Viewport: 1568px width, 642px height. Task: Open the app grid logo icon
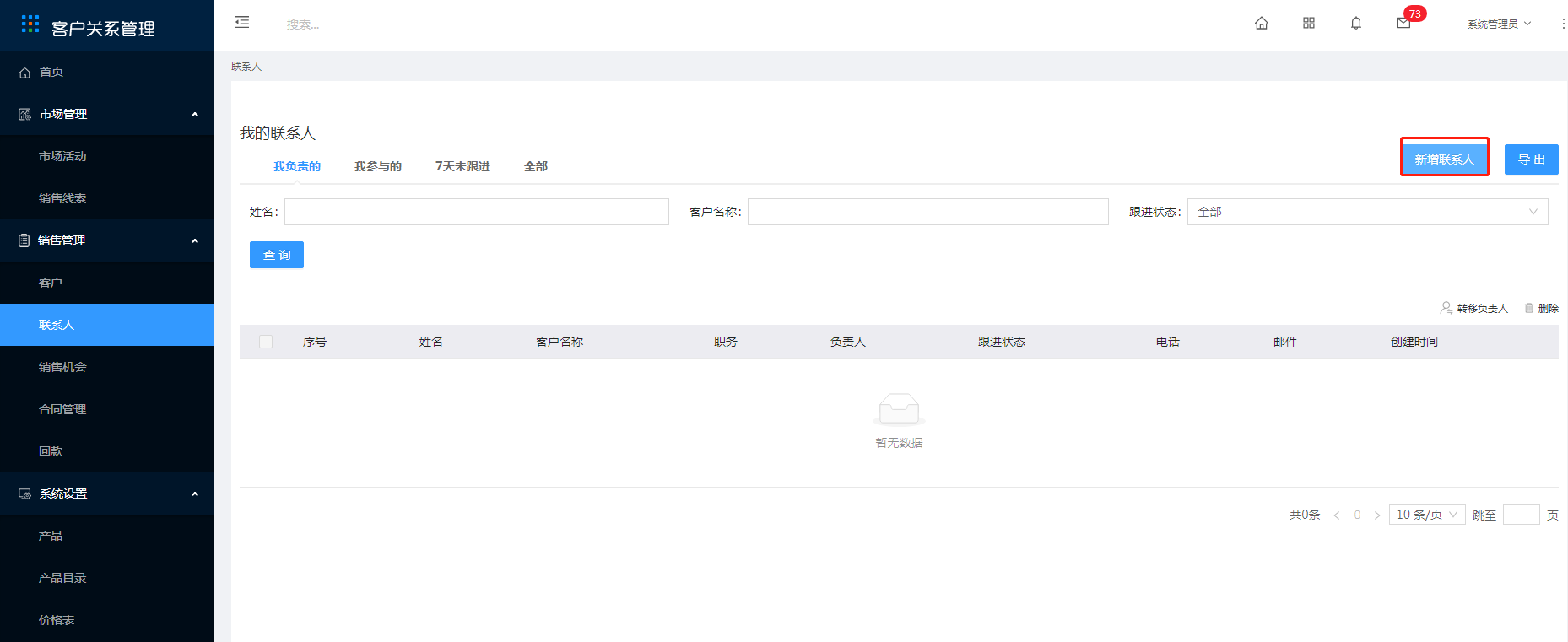point(30,24)
